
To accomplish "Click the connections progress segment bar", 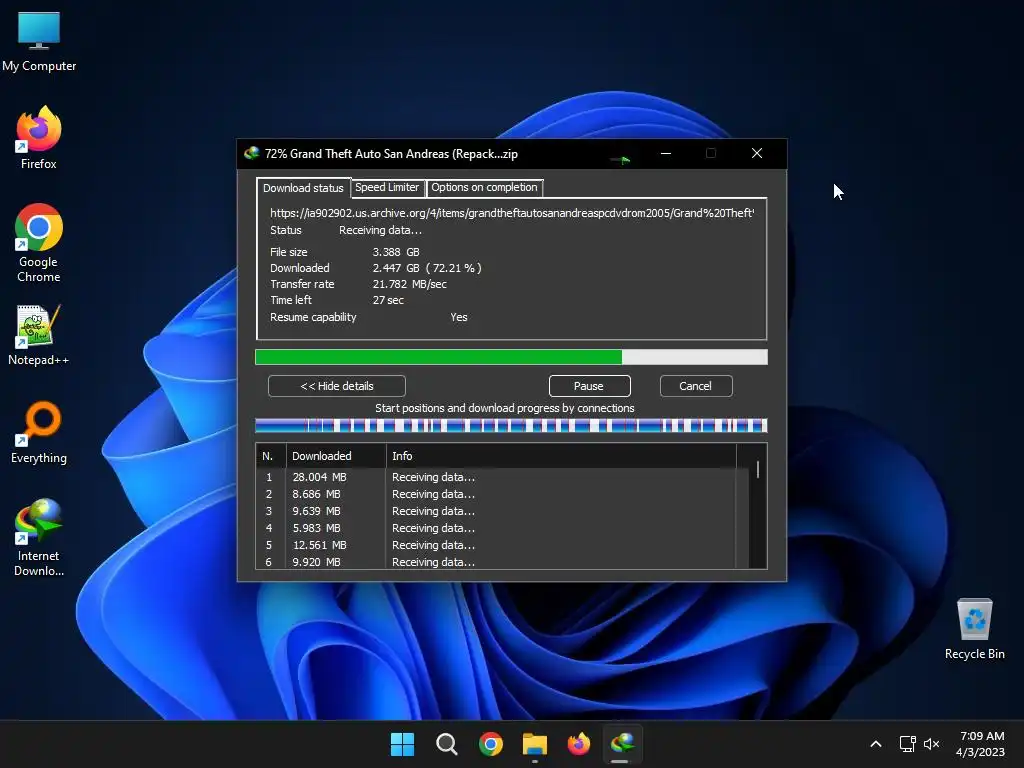I will coord(511,426).
